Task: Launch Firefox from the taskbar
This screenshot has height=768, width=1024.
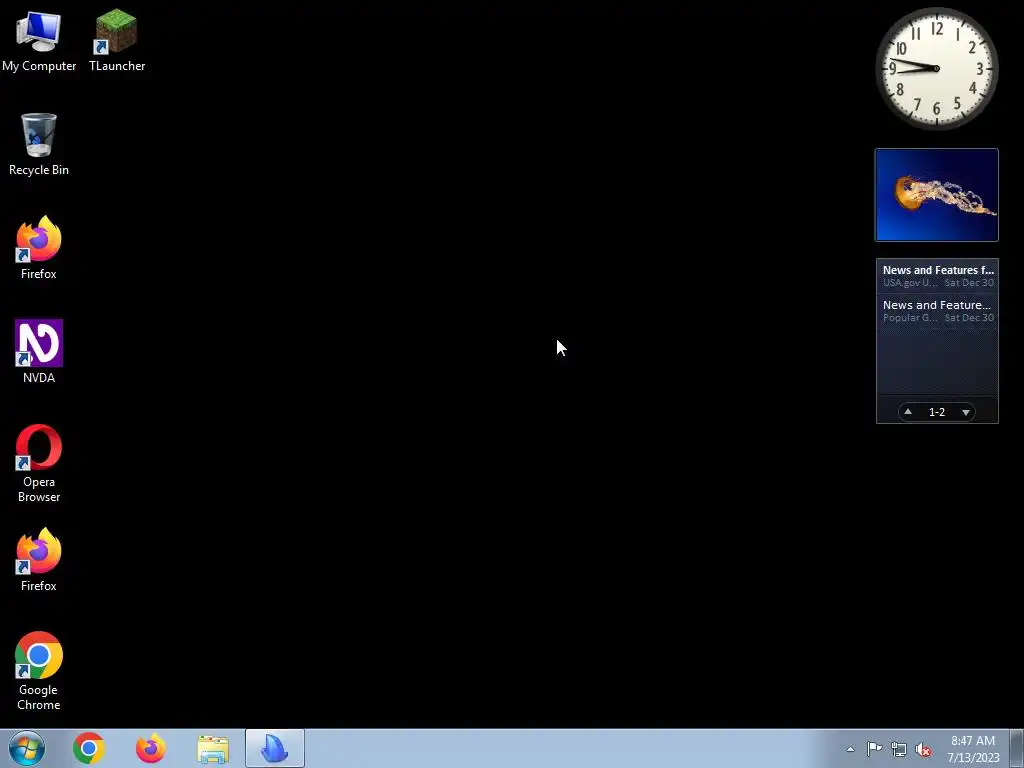Action: [x=151, y=748]
